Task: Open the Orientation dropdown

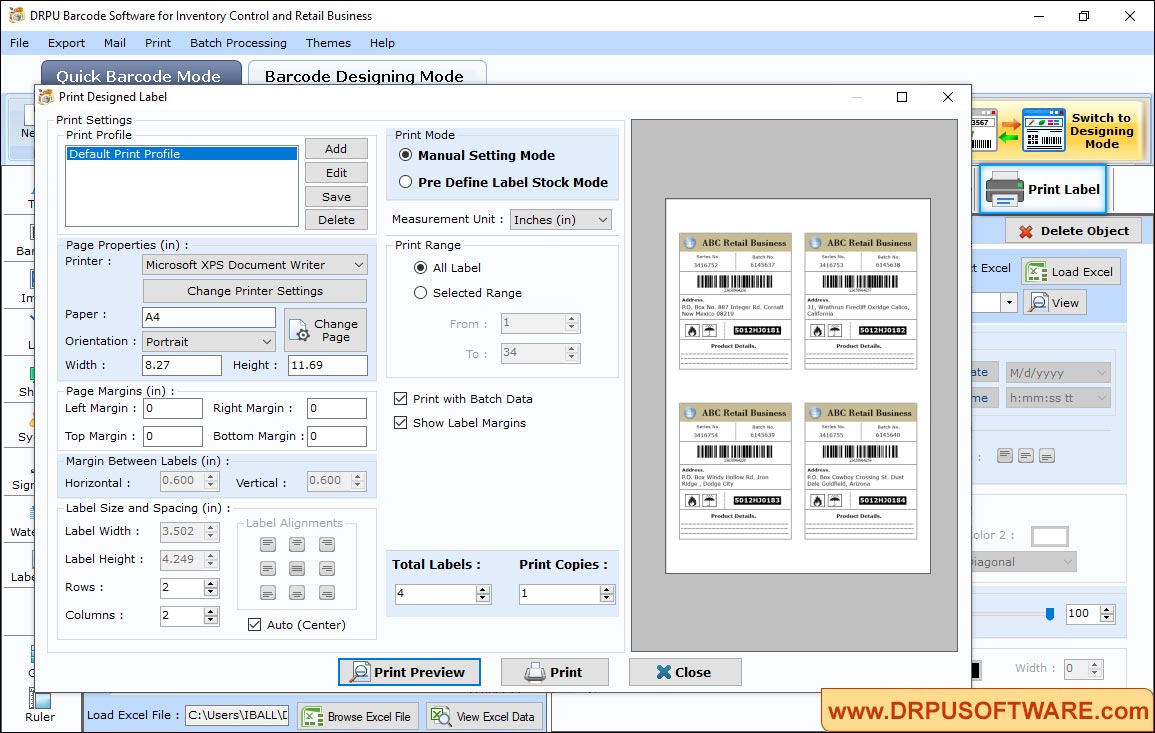Action: coord(208,342)
